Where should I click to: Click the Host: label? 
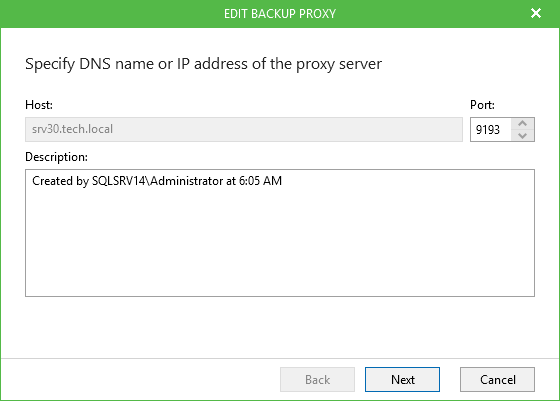coord(39,105)
